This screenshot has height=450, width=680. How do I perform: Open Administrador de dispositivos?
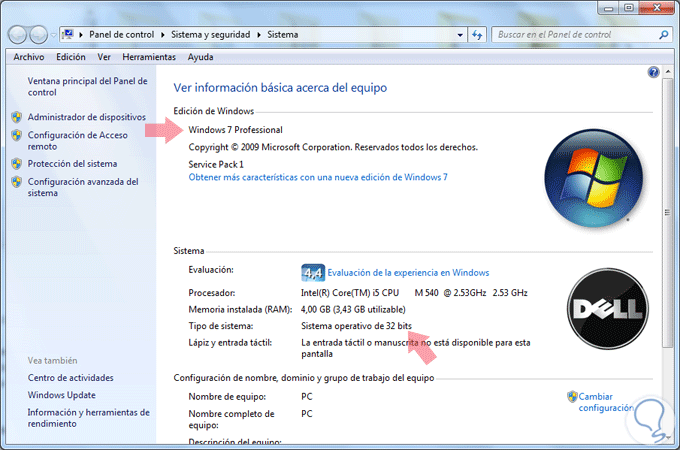coord(87,117)
